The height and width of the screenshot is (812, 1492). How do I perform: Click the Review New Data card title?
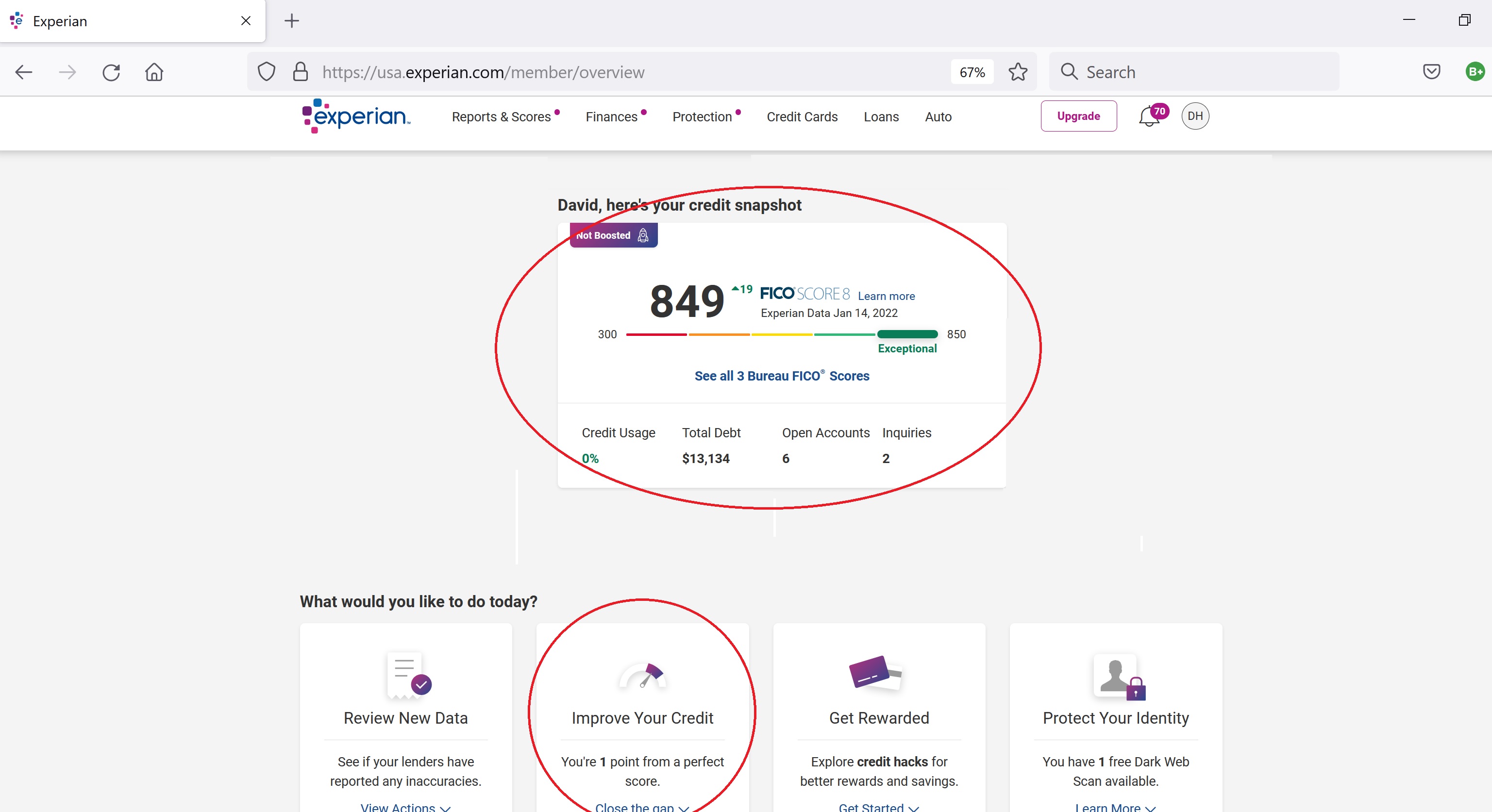(405, 718)
